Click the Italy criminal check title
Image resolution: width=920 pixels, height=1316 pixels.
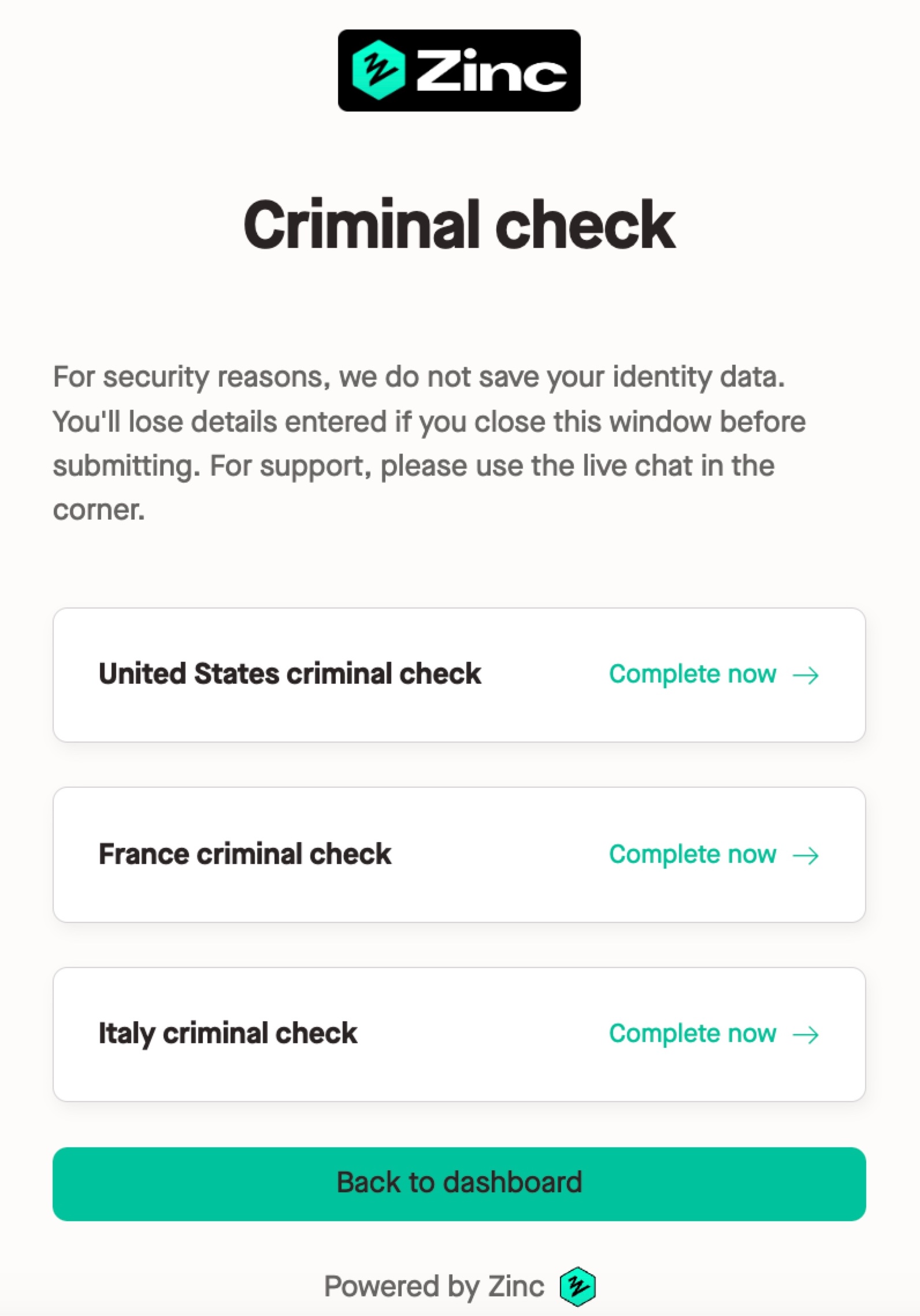228,1035
